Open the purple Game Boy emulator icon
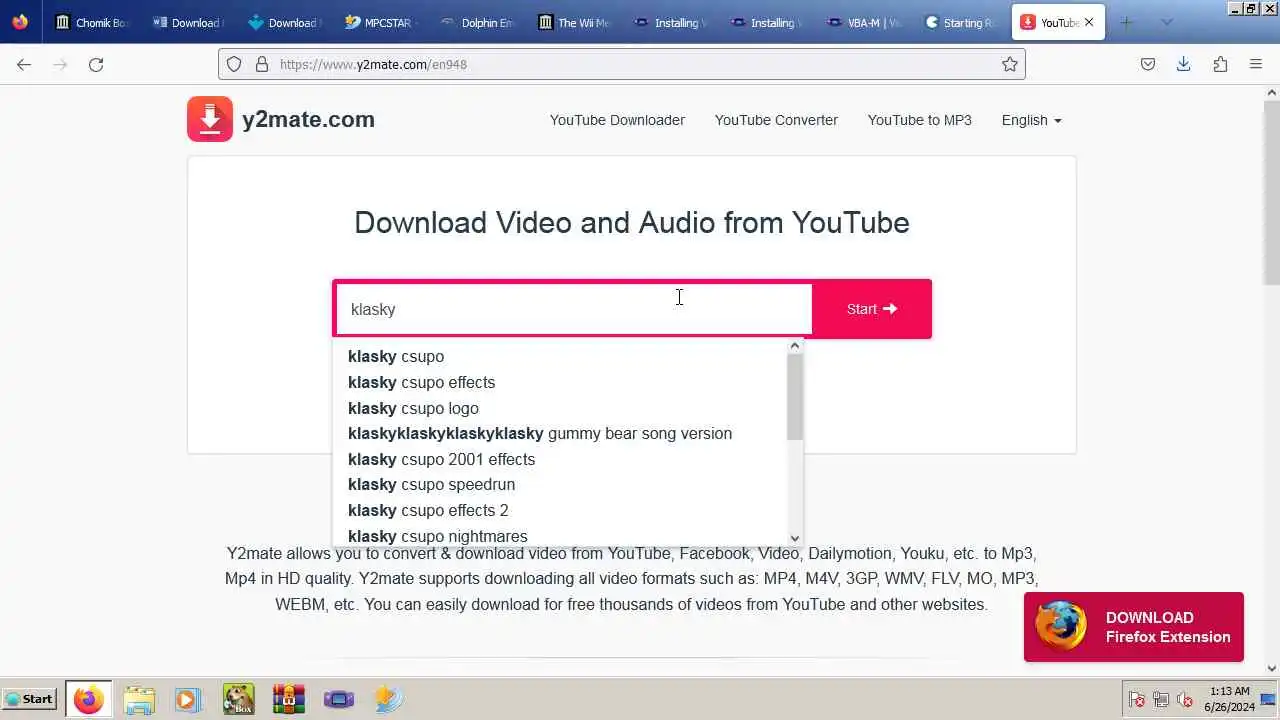 click(x=339, y=699)
